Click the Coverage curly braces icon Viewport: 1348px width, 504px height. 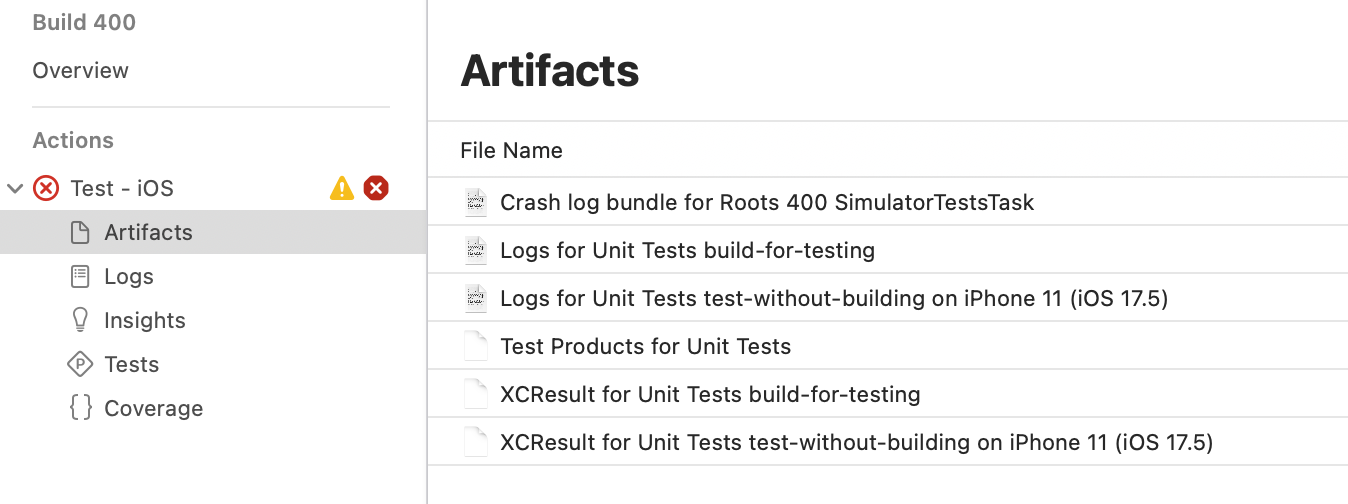point(80,408)
